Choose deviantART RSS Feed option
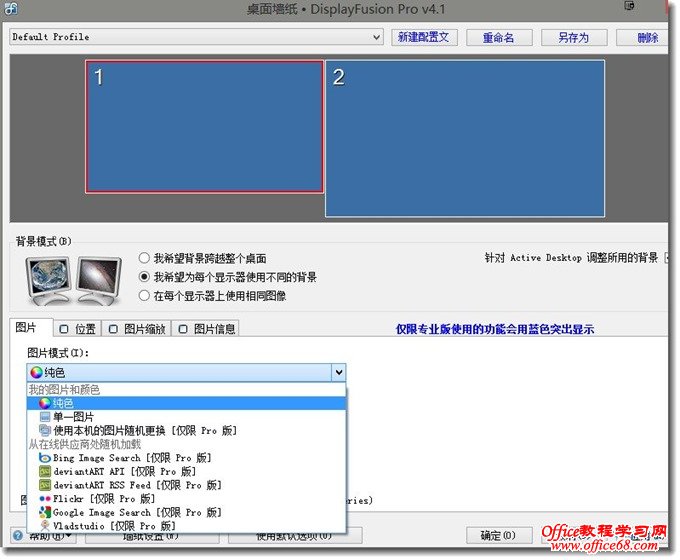 (x=186, y=485)
